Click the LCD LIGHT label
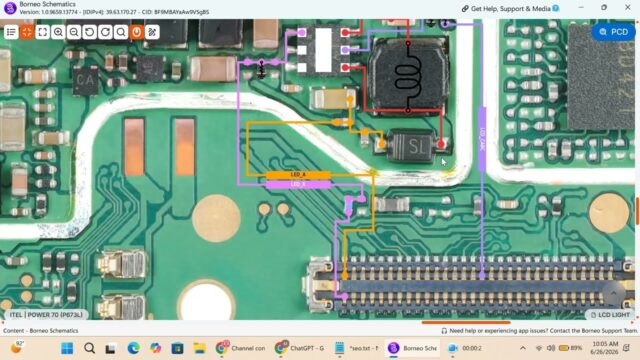This screenshot has width=640, height=360. (610, 315)
